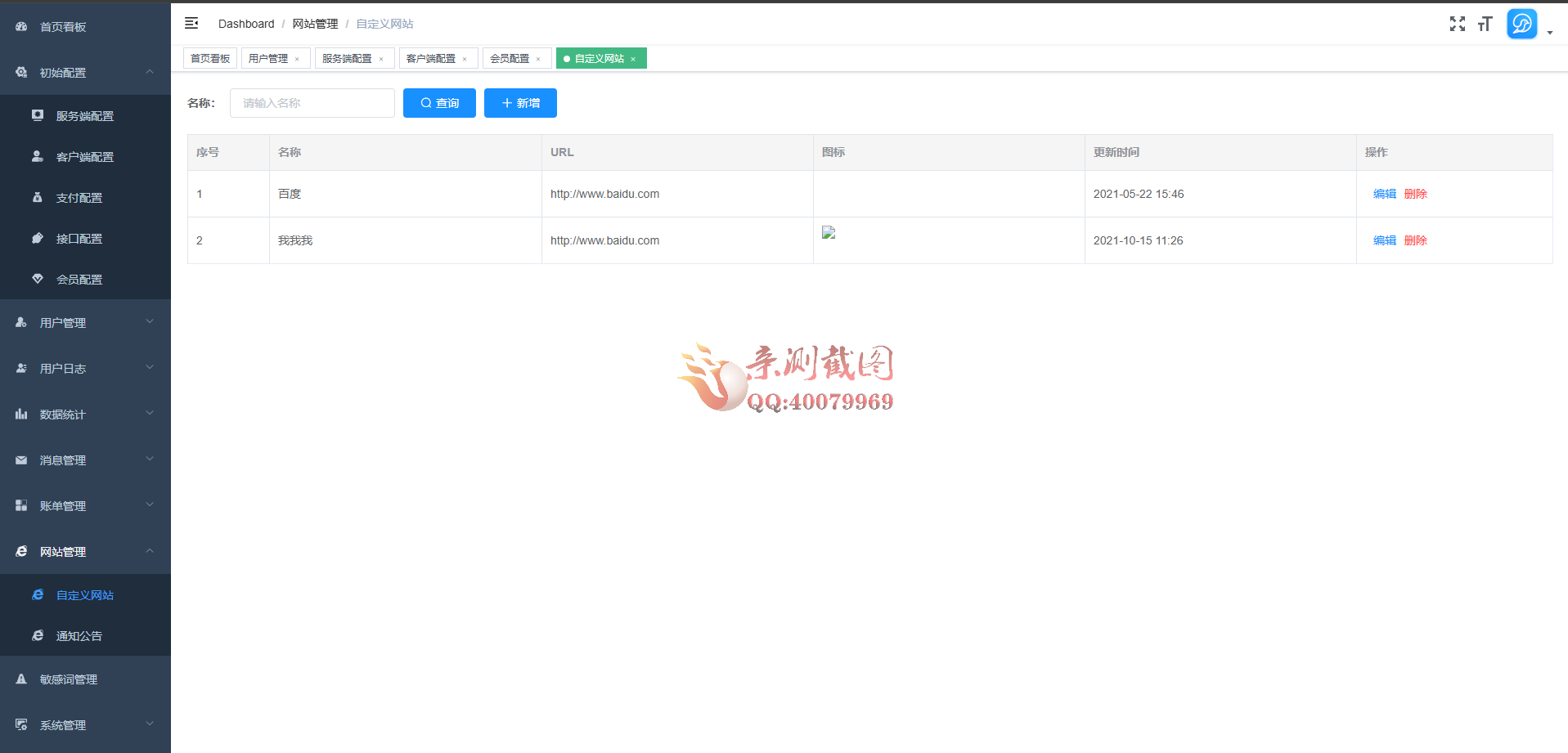Switch to the 会员配置 tab
This screenshot has height=753, width=1568.
(x=509, y=59)
